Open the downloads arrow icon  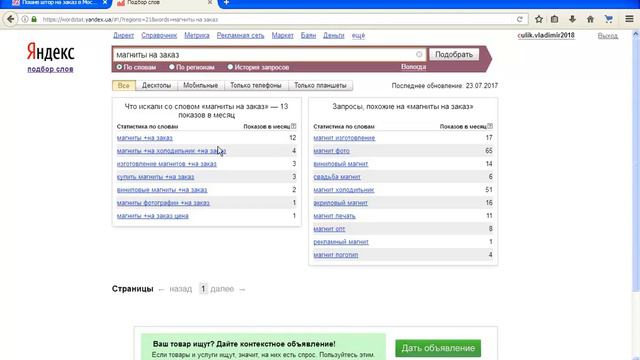point(572,19)
